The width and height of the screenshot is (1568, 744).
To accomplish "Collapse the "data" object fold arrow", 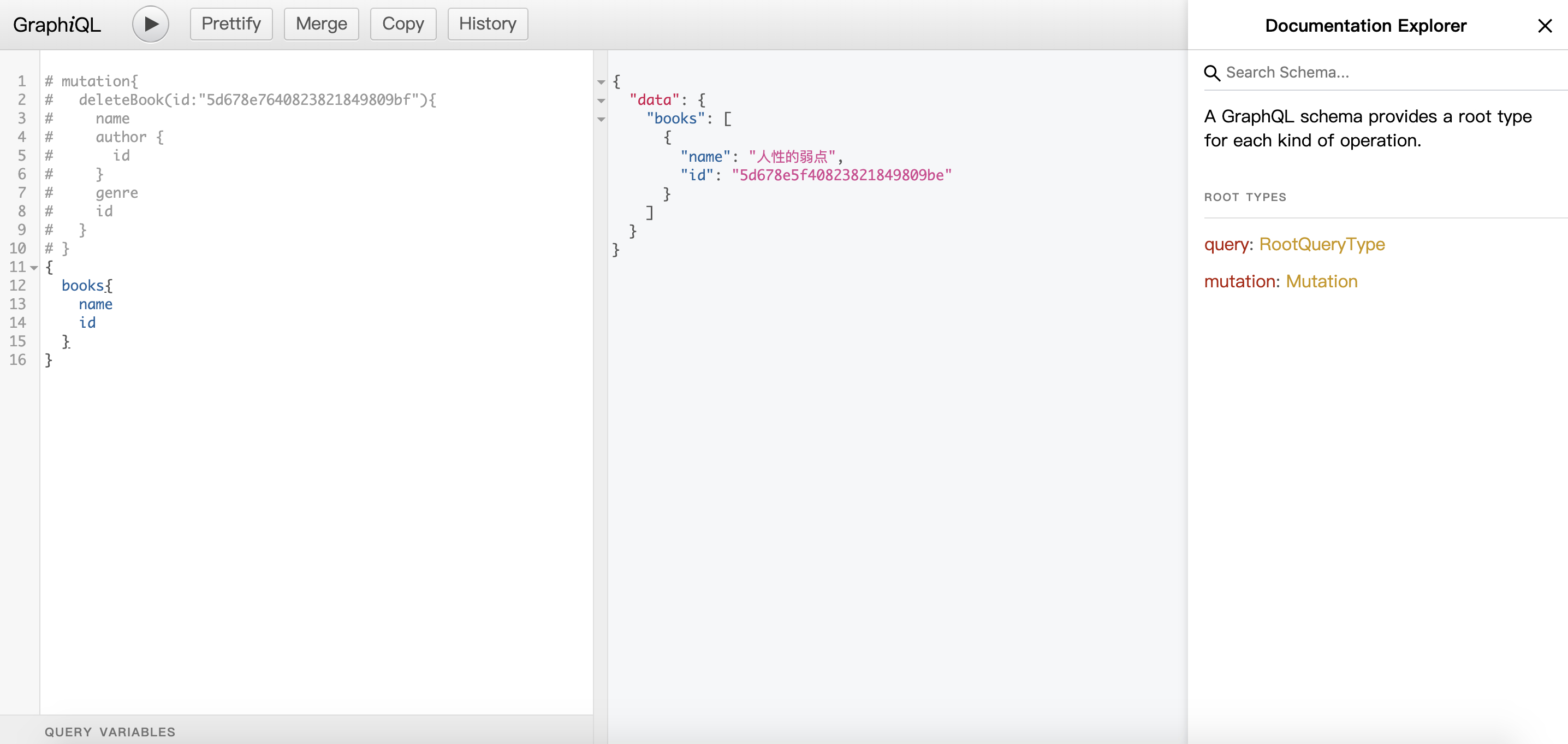I will click(601, 101).
